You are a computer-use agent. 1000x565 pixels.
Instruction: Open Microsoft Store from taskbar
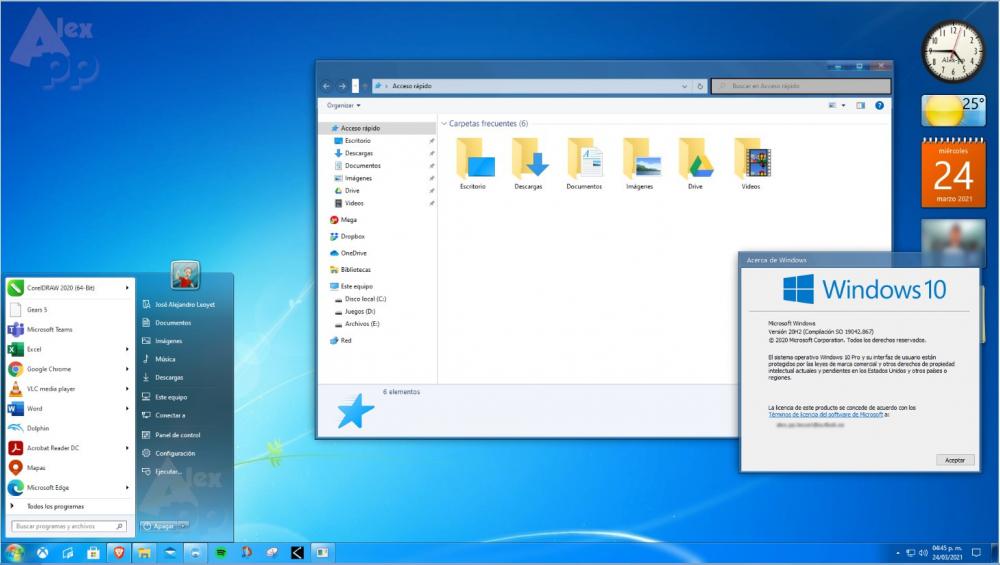pos(93,553)
